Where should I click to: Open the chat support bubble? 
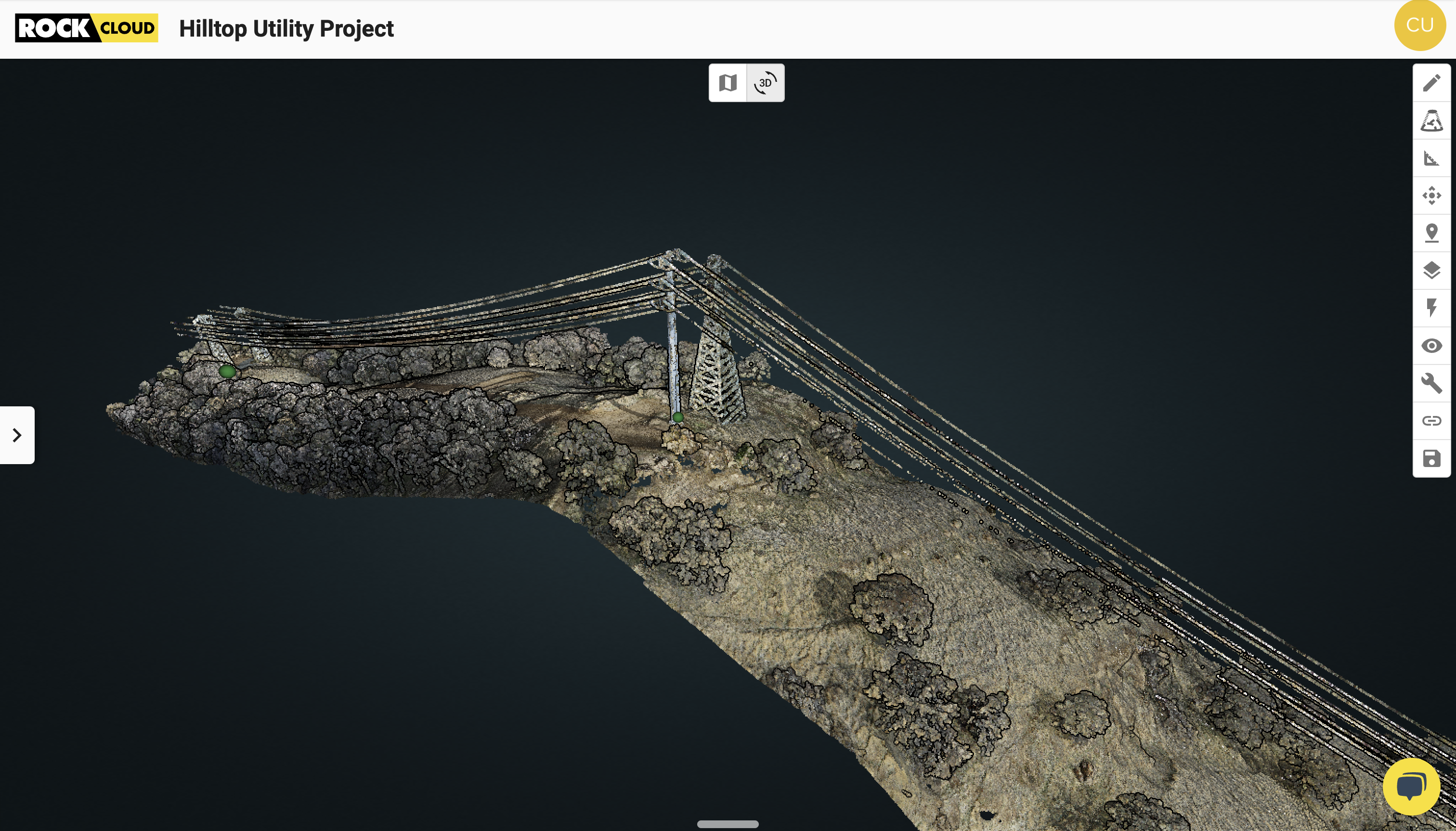click(x=1411, y=787)
